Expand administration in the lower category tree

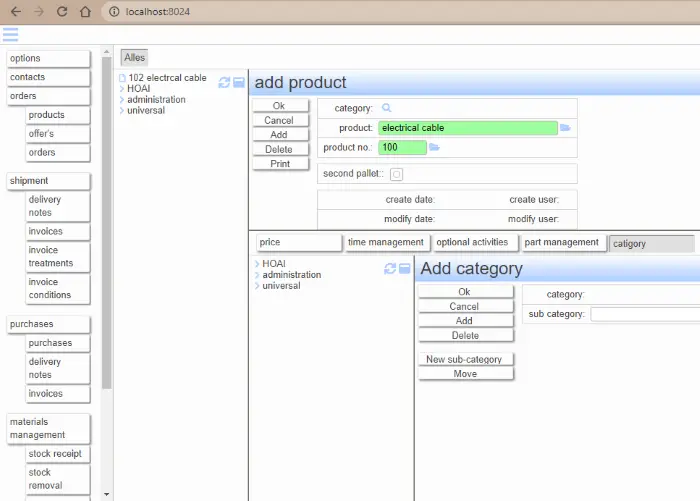tap(257, 275)
